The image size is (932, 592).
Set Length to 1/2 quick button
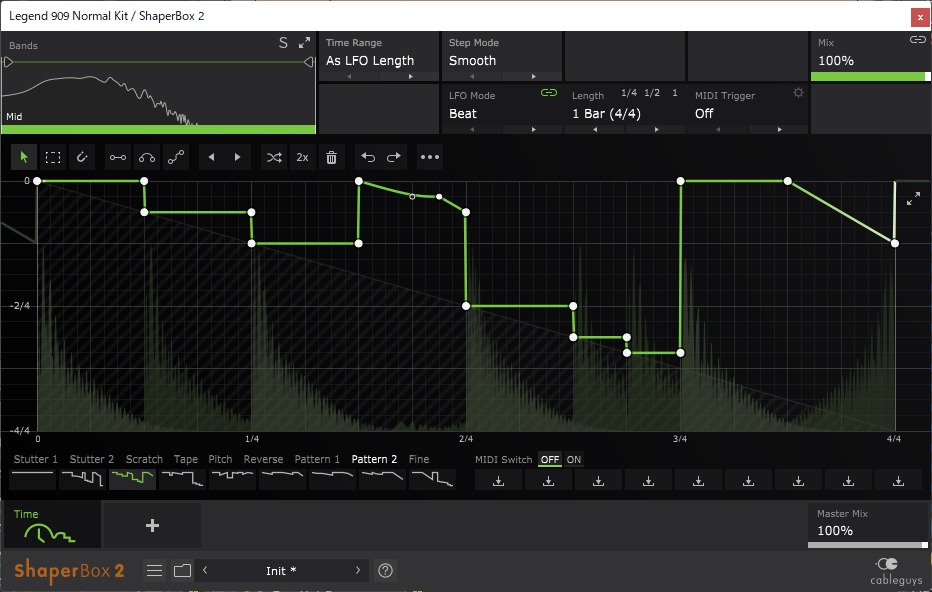pos(652,93)
